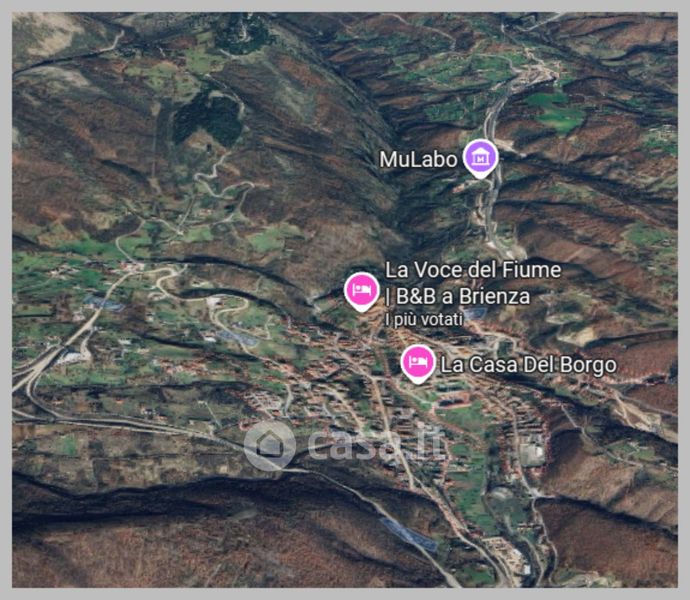Click the casa.it house logo watermark
Screen dimensions: 690x600
(x=269, y=445)
